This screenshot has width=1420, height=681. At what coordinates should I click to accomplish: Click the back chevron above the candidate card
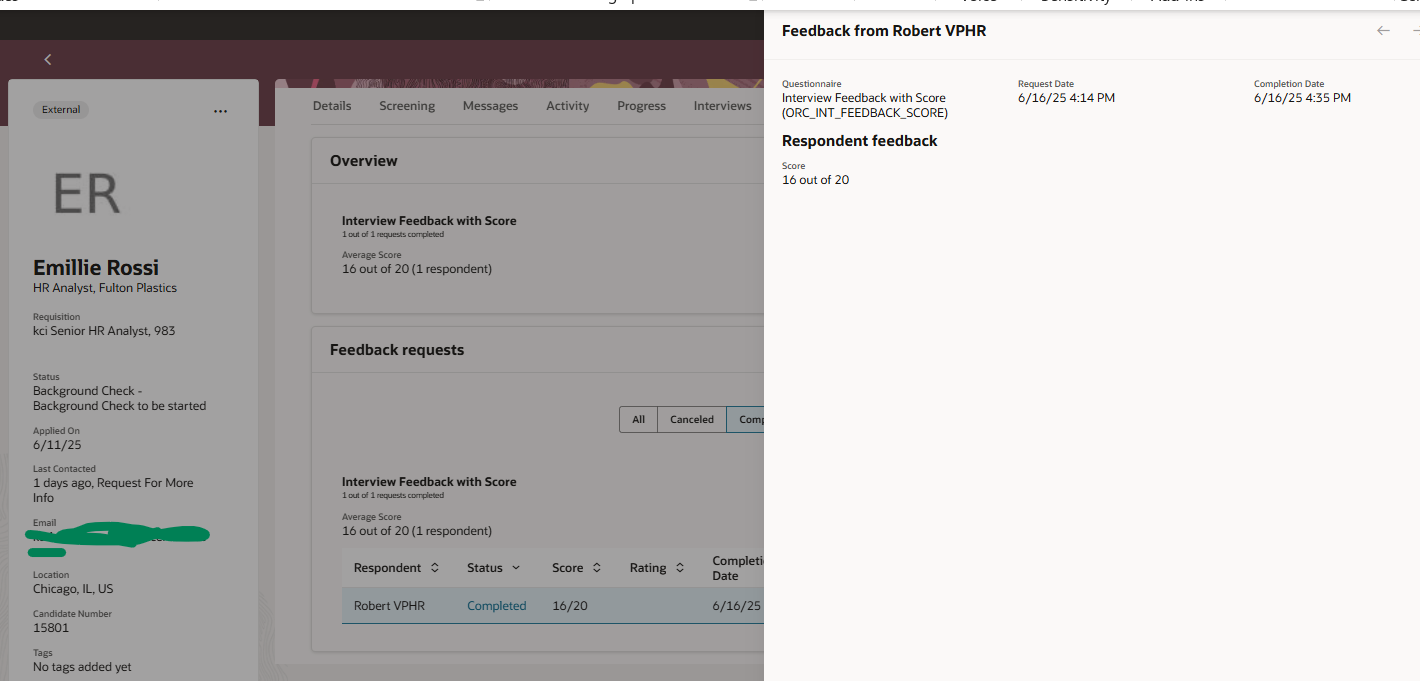pyautogui.click(x=47, y=59)
